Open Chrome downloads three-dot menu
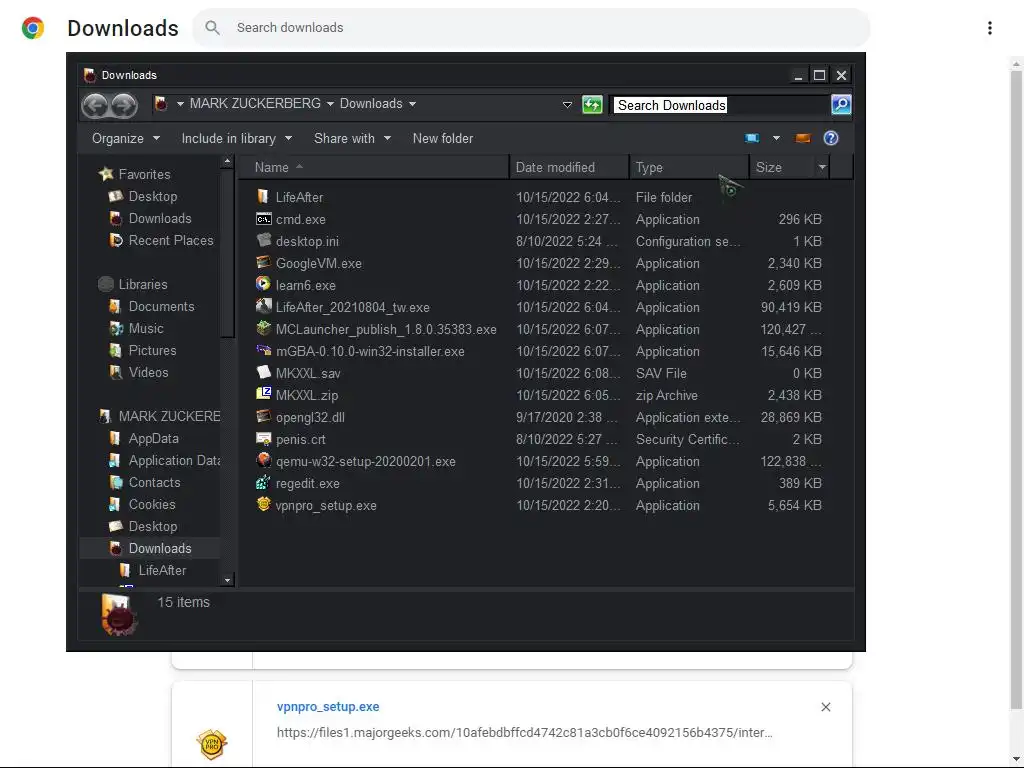Screen dimensions: 1024x768 coord(989,28)
